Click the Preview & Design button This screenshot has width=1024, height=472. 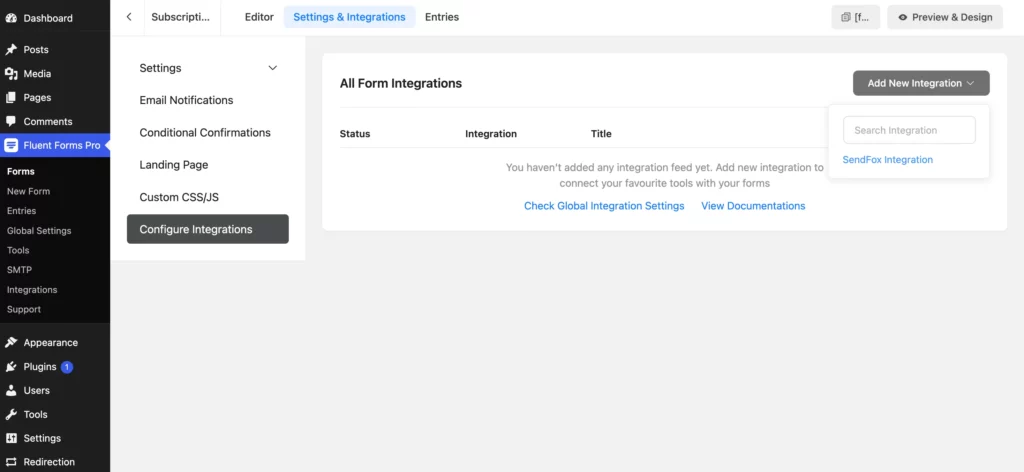(x=945, y=18)
